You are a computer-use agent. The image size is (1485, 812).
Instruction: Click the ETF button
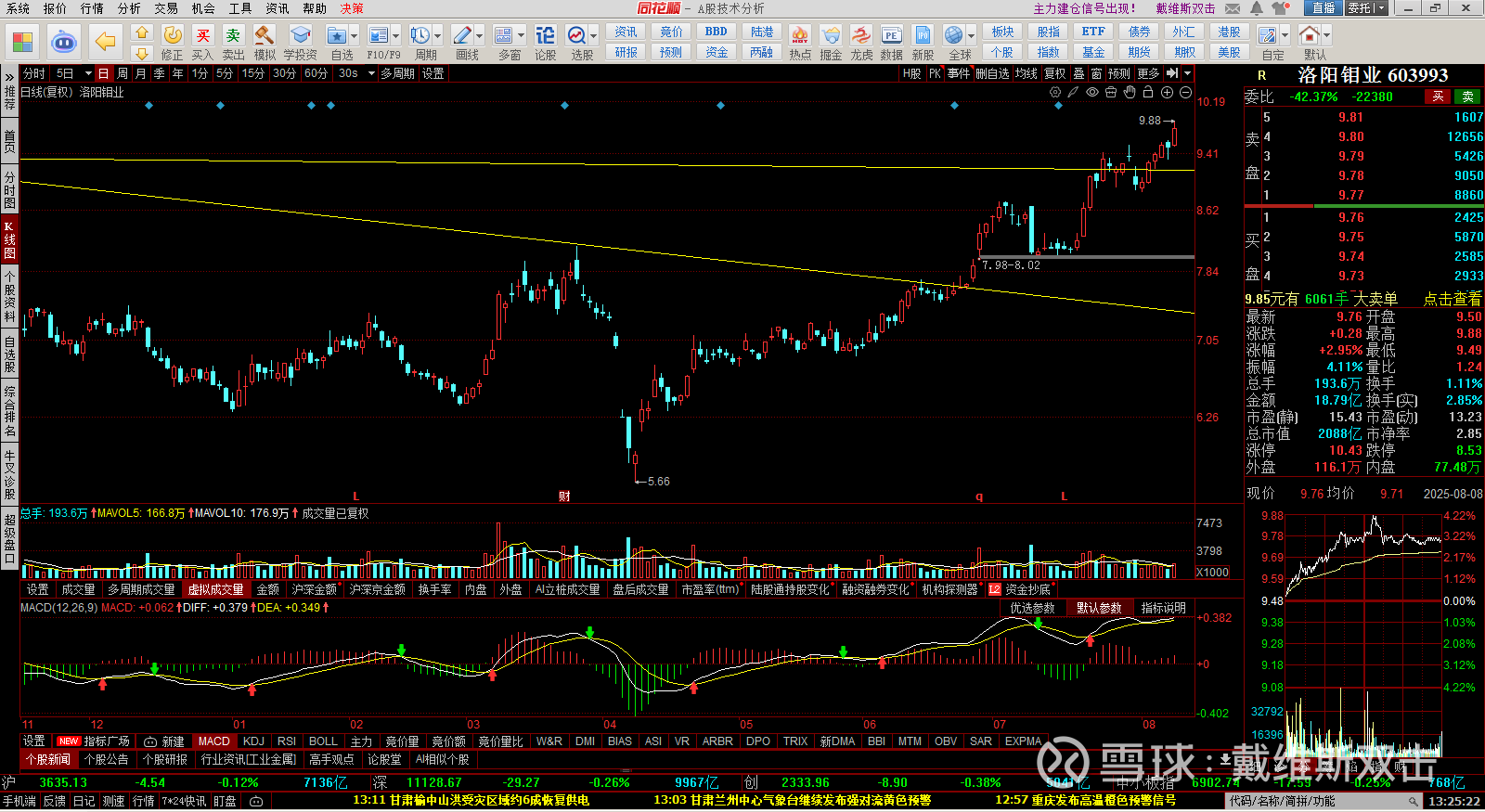tap(1093, 32)
